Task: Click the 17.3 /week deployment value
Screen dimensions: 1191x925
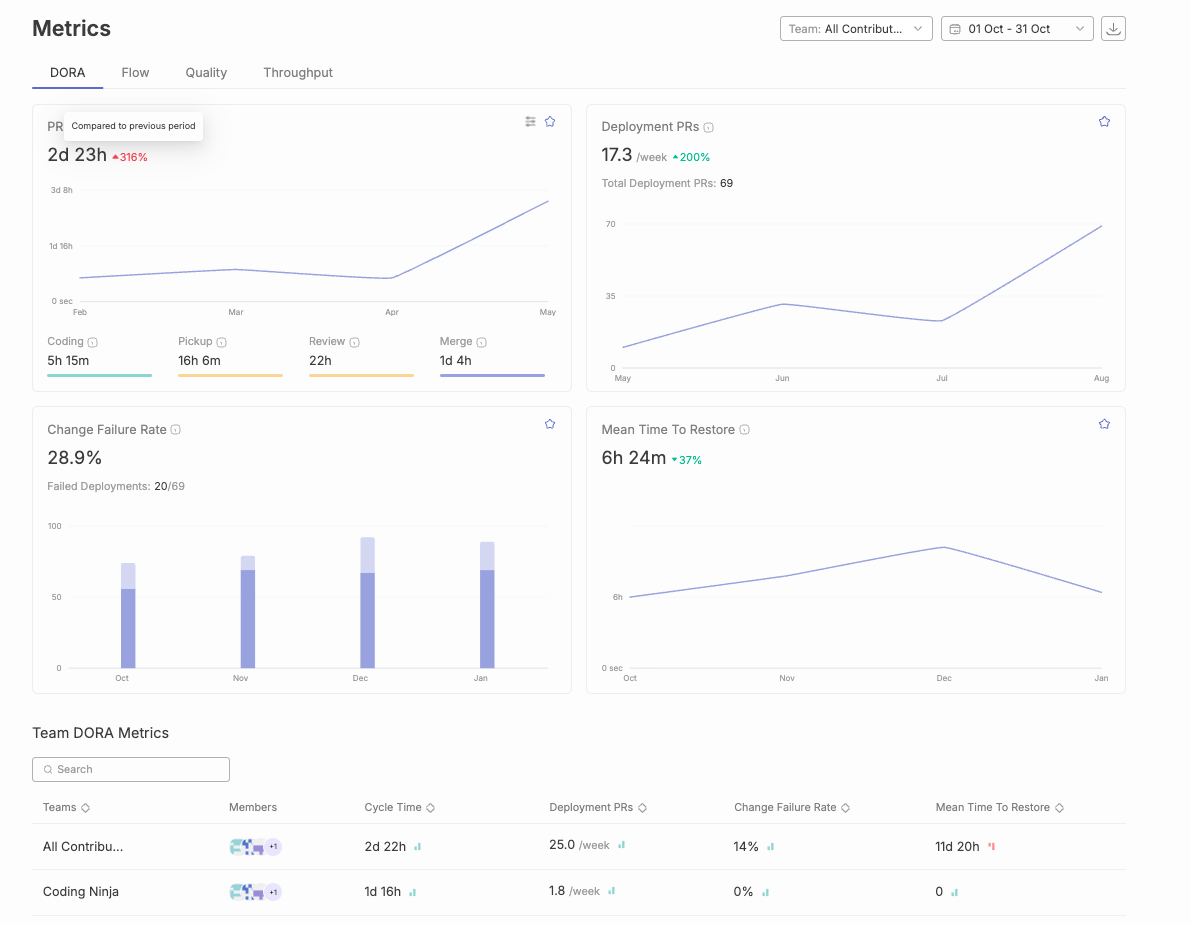Action: tap(634, 156)
